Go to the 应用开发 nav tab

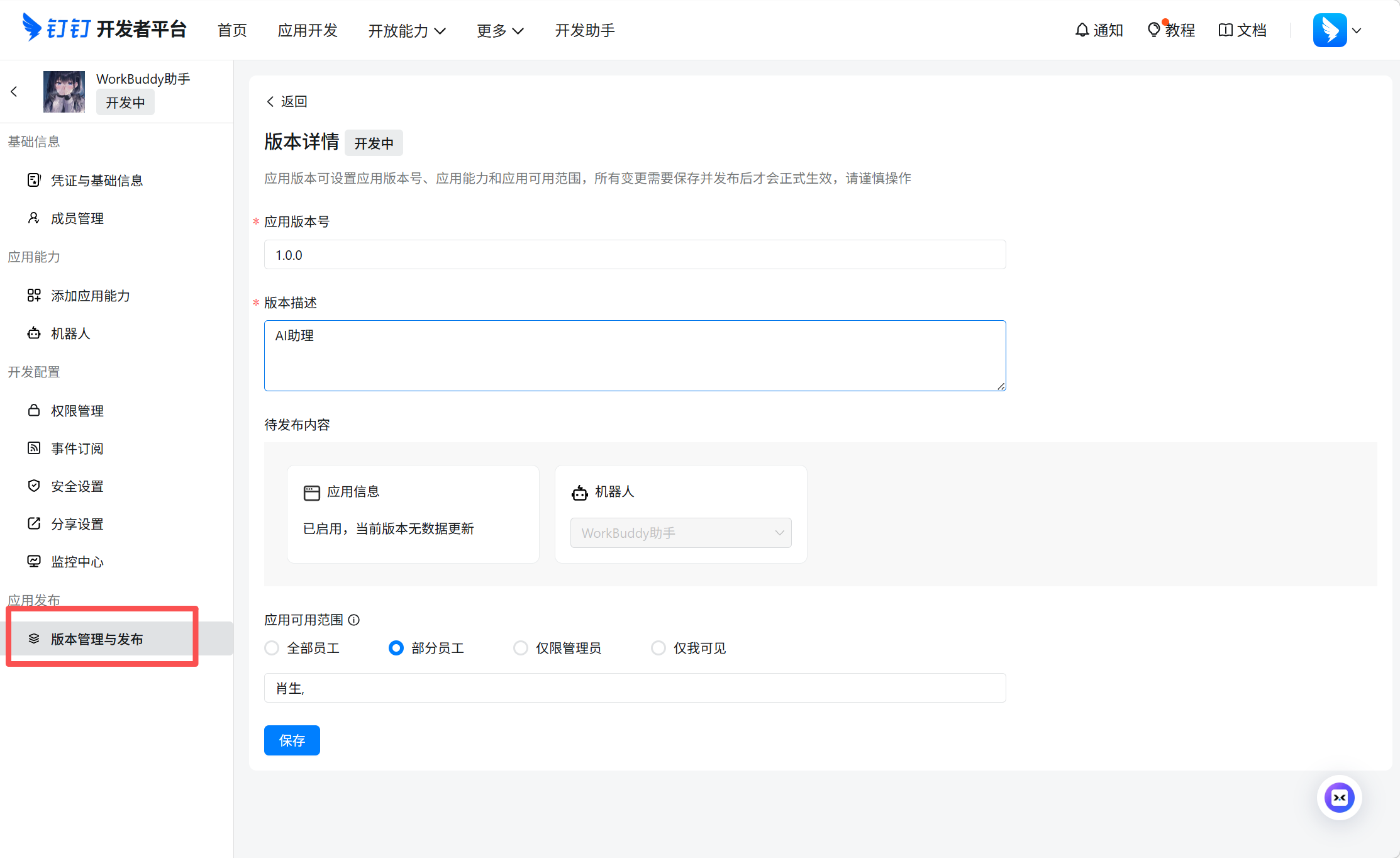pyautogui.click(x=308, y=30)
